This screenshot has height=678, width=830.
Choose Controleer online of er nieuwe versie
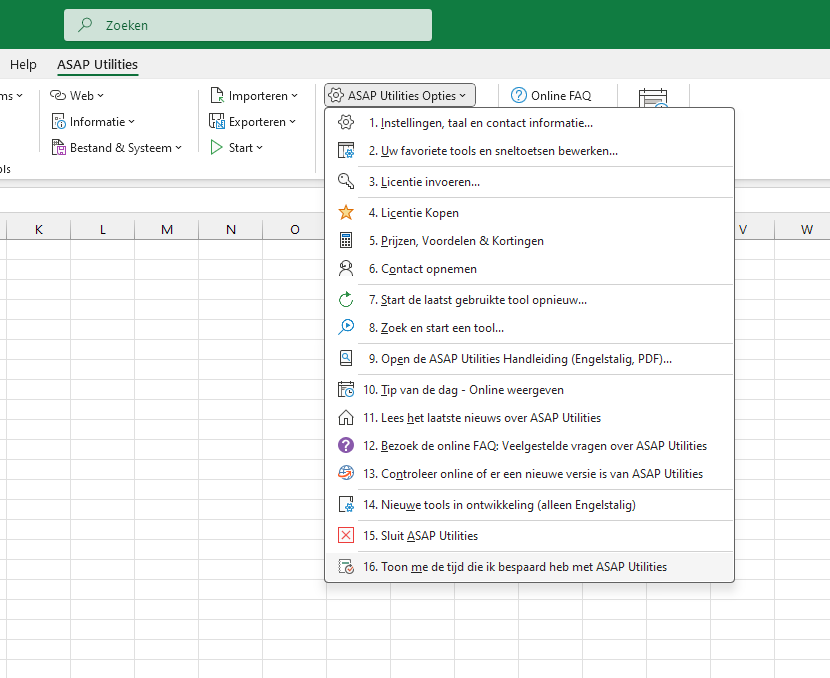coord(529,473)
